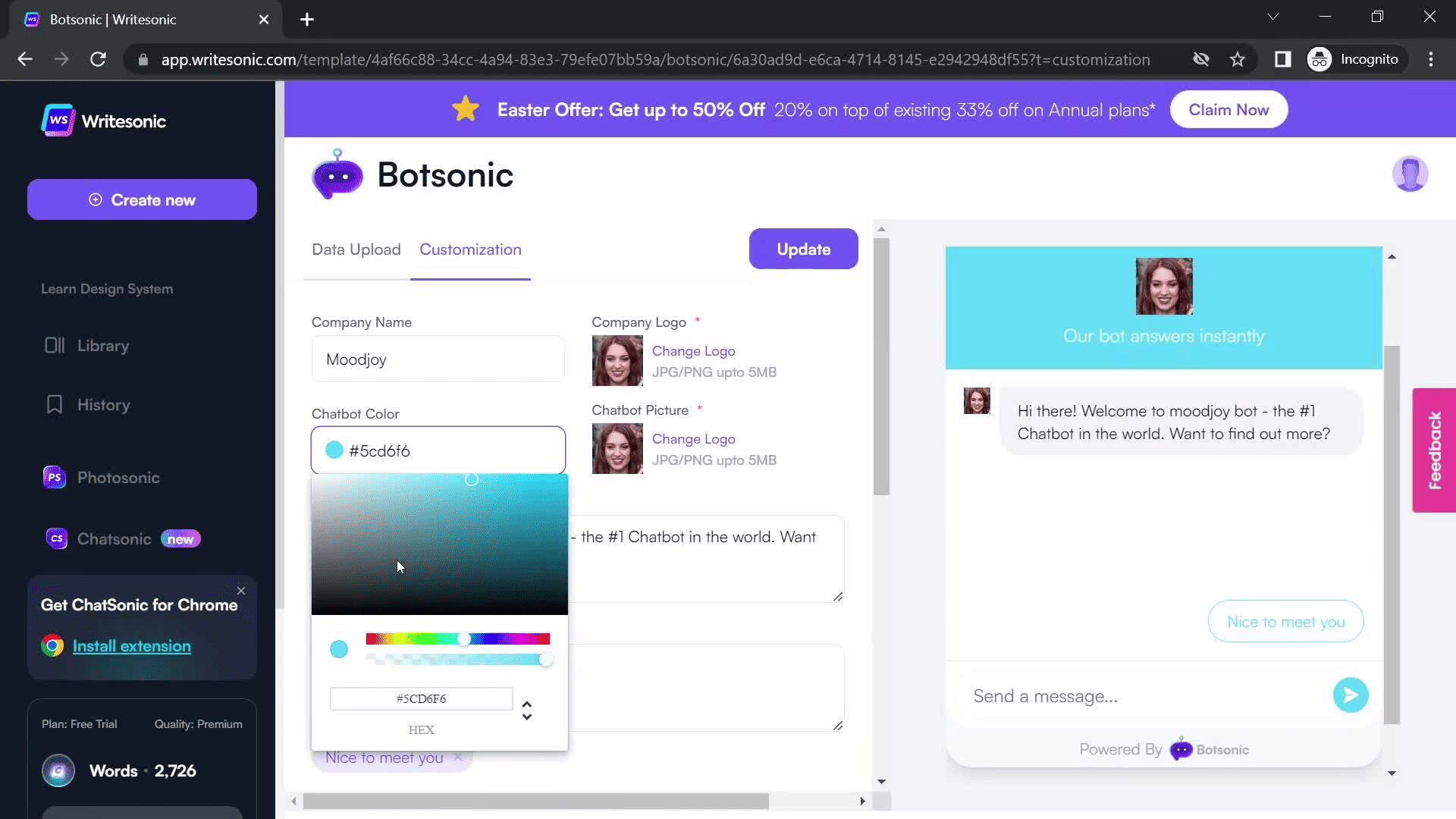Toggle color format with HEX arrows
The width and height of the screenshot is (1456, 819).
527,711
